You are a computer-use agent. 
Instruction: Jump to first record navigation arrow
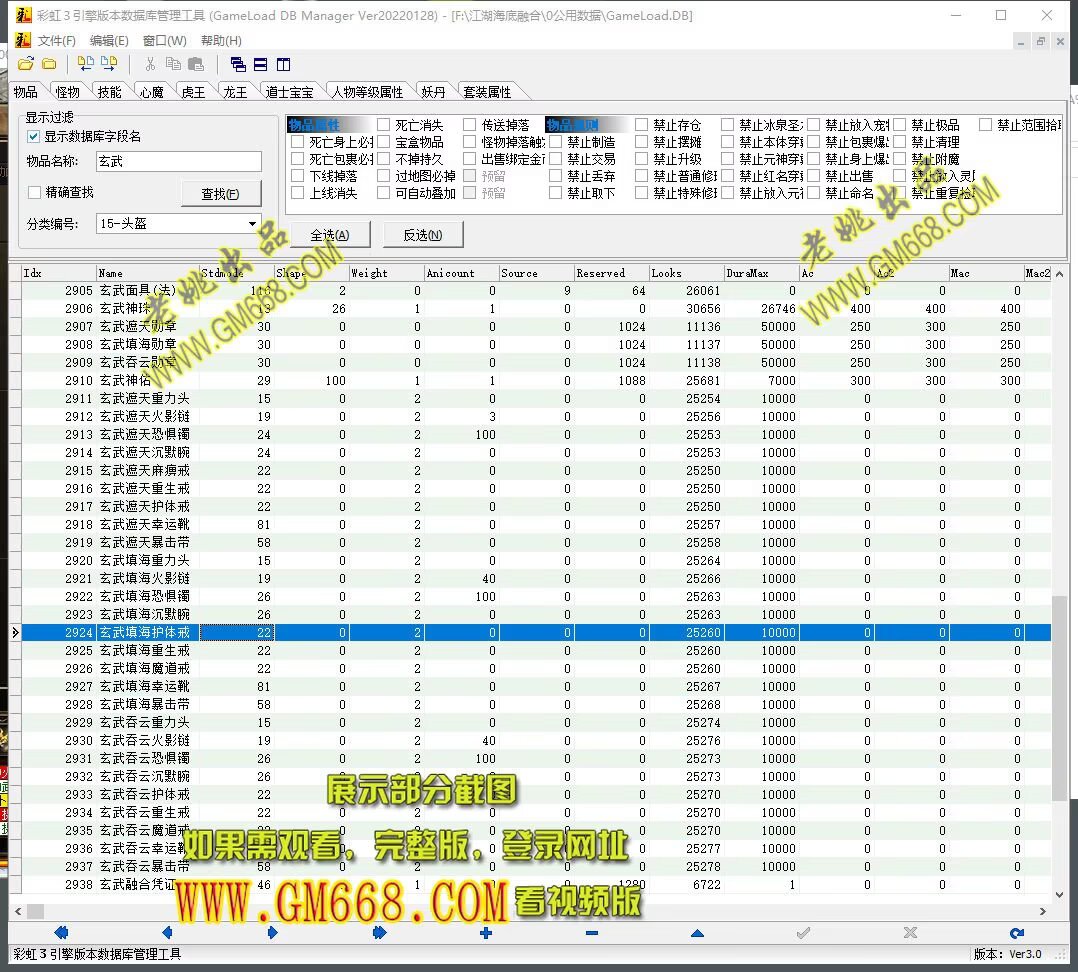tap(61, 933)
